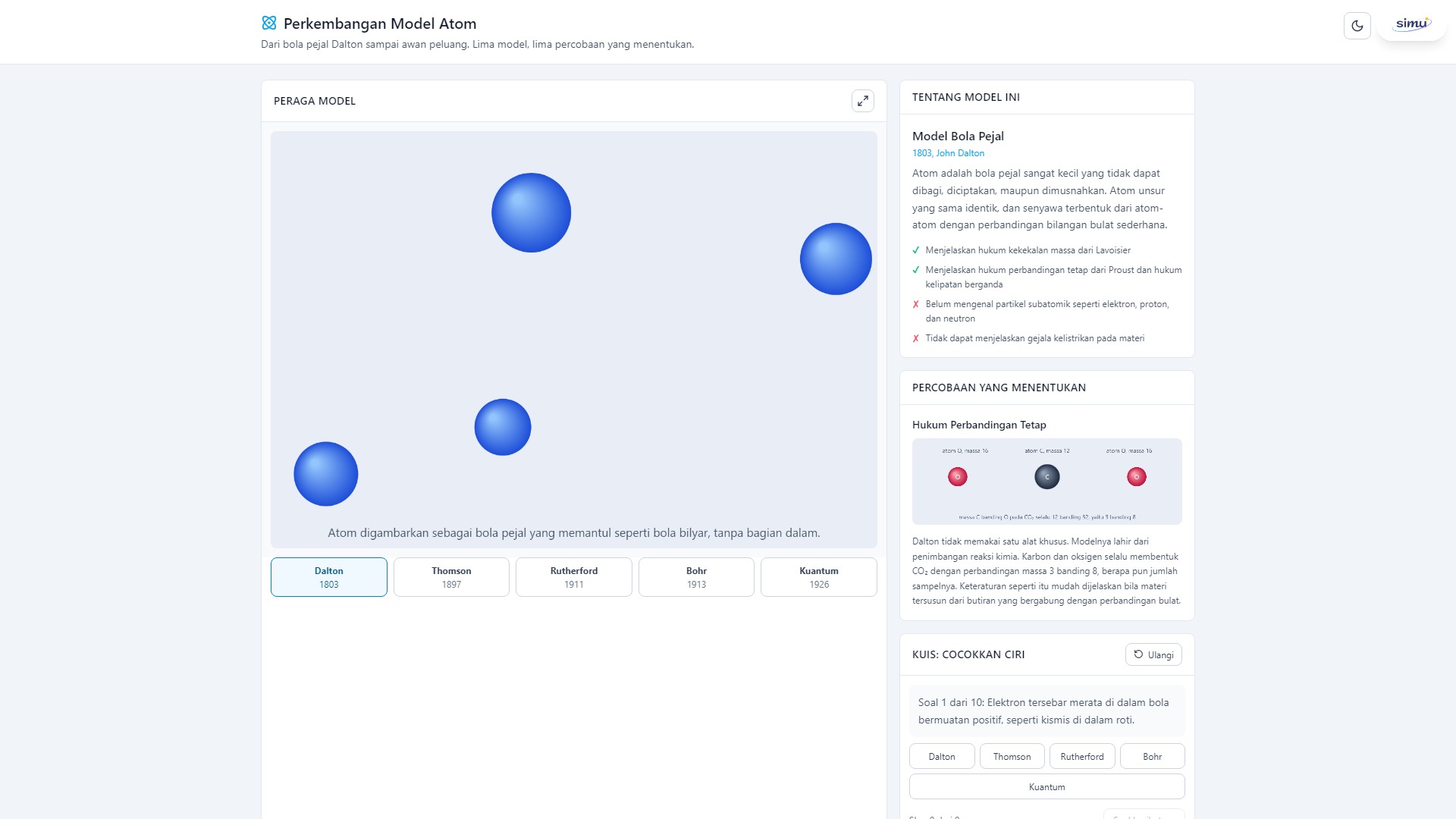Viewport: 1456px width, 819px height.
Task: Answer the quiz with Thomson
Action: pos(1012,756)
